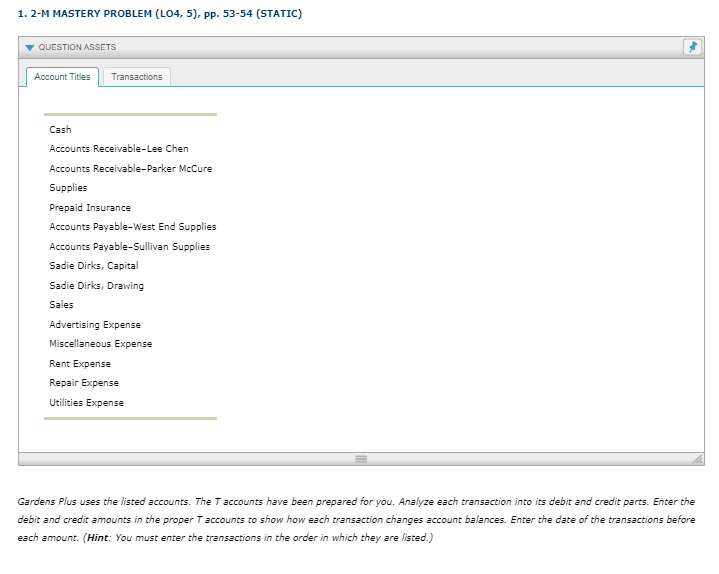Click the Prepaid Insurance account title

[90, 208]
